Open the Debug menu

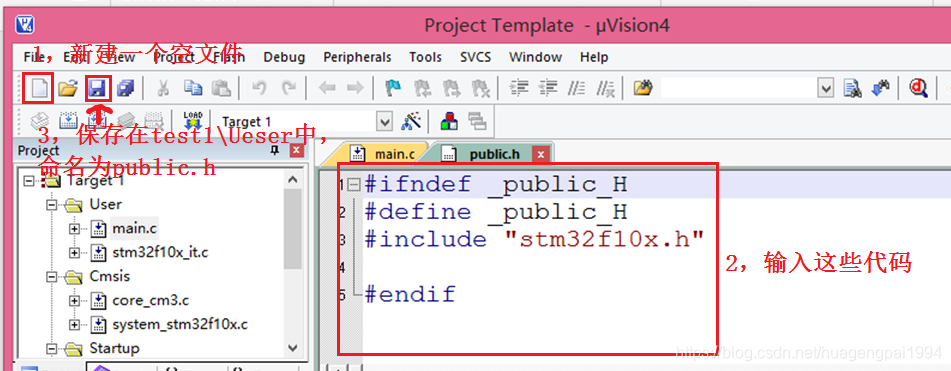[284, 57]
